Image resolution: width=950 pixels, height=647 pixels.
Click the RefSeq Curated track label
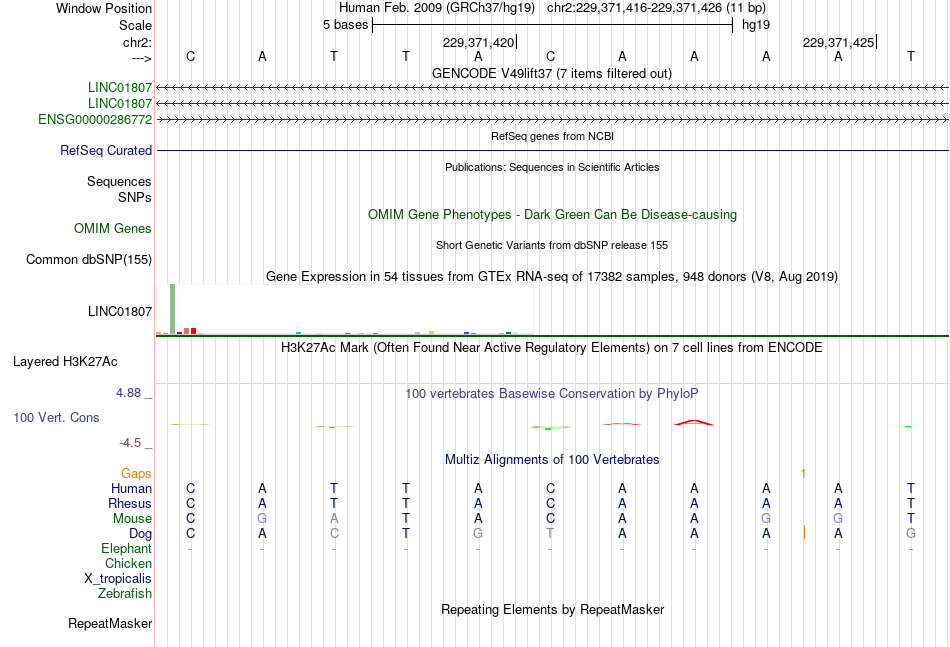[x=105, y=150]
